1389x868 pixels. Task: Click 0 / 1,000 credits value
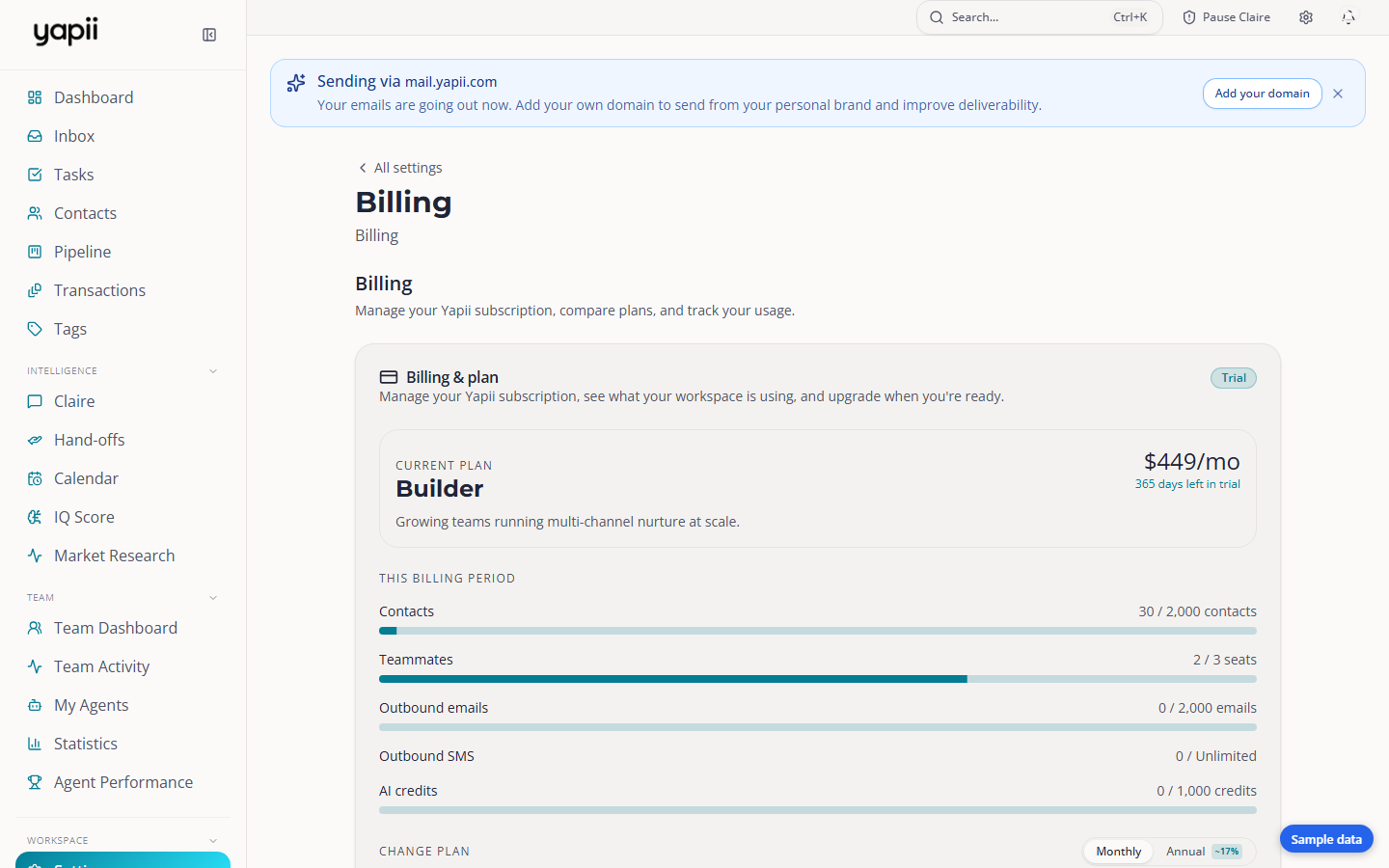[1207, 791]
